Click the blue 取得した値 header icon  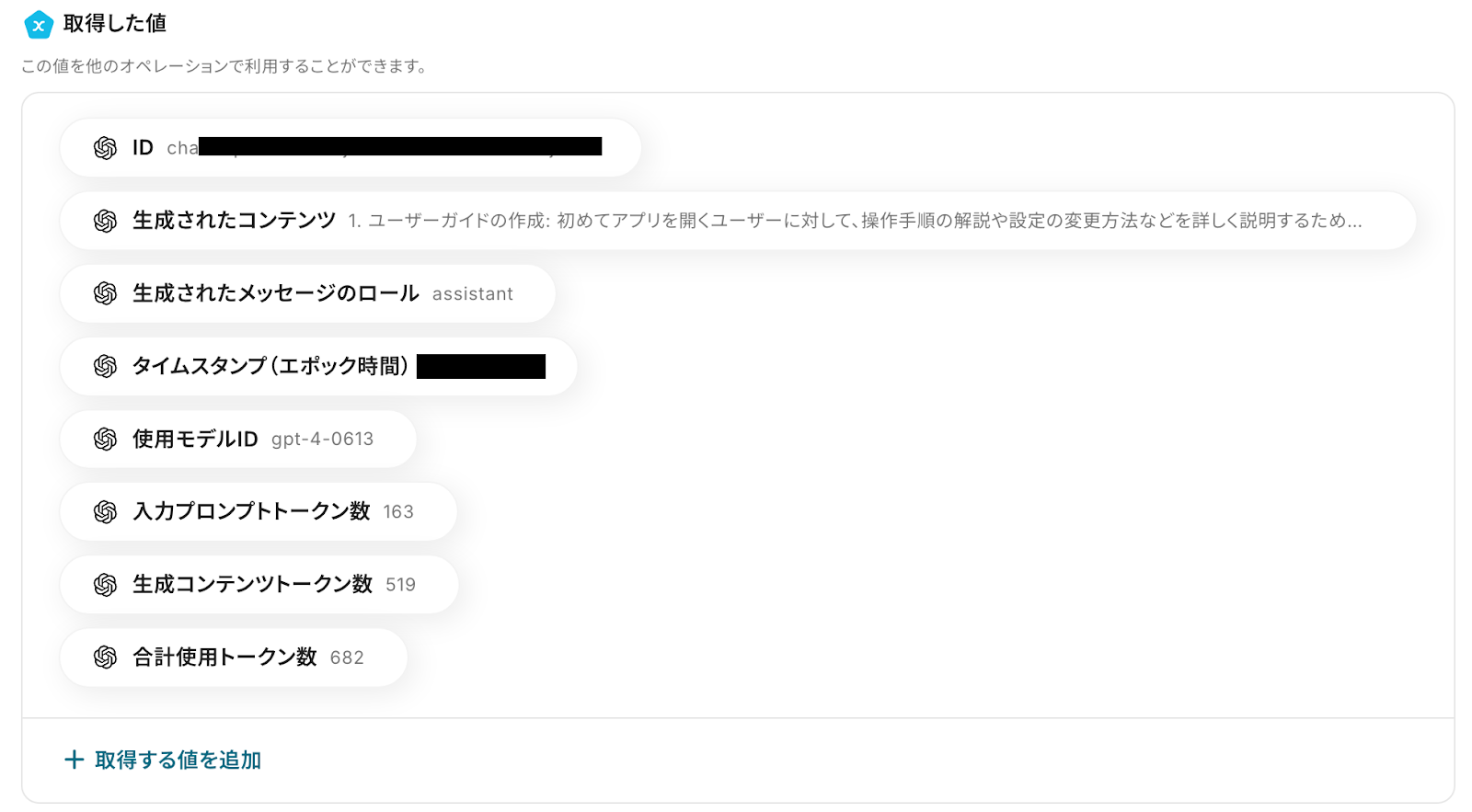39,25
